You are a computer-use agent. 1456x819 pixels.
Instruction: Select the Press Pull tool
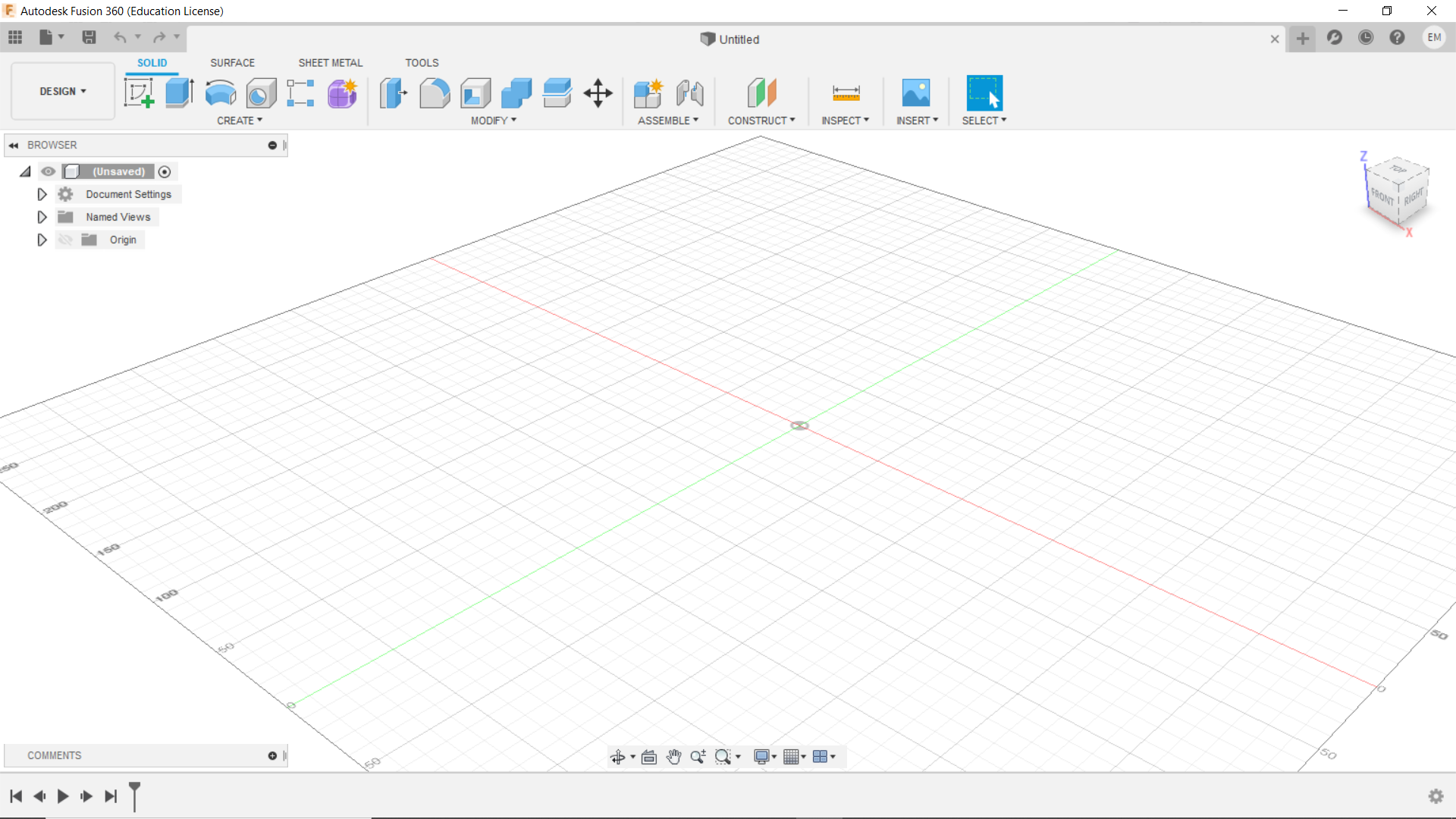click(392, 93)
